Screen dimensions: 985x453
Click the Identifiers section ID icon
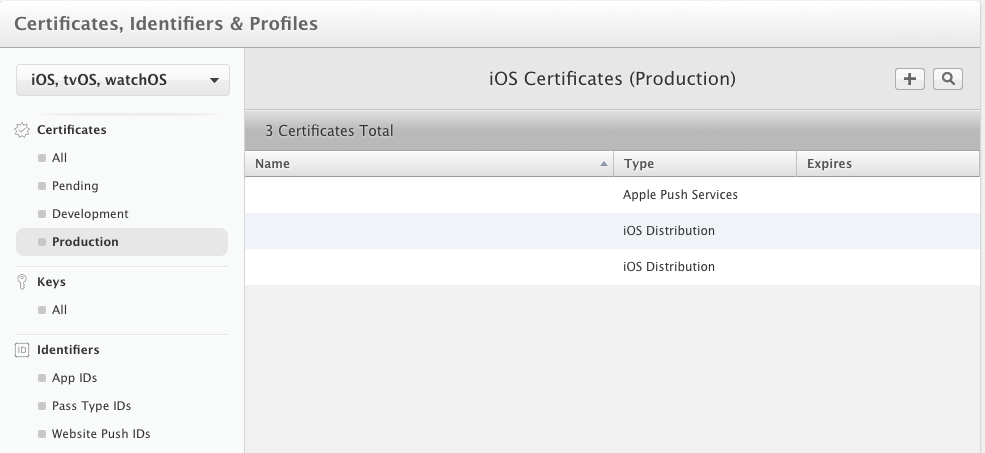(22, 350)
